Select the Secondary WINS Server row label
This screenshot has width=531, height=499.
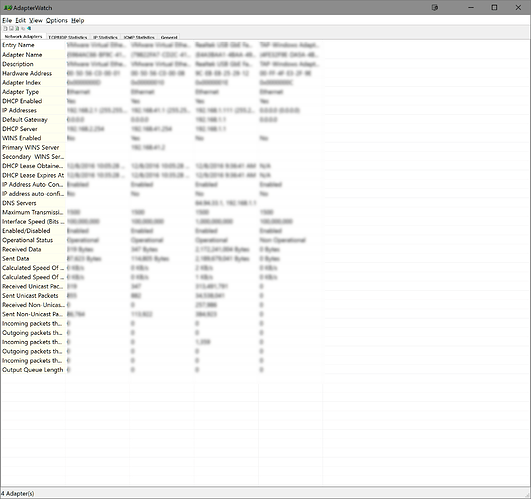point(33,157)
